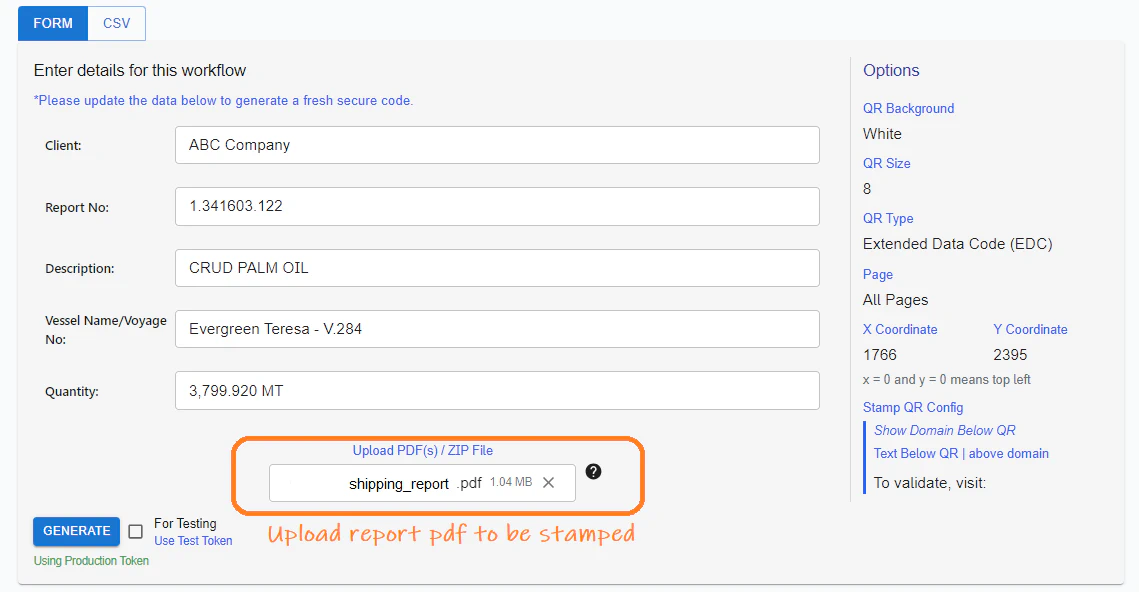Click Show Domain Below QR
This screenshot has height=592, width=1139.
tap(943, 429)
